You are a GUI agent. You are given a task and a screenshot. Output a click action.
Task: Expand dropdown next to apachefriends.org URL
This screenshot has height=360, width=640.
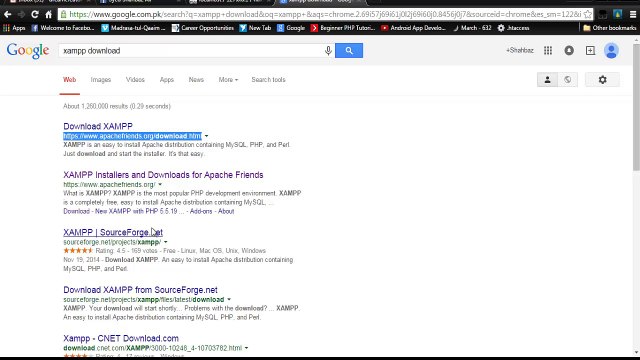pos(160,184)
